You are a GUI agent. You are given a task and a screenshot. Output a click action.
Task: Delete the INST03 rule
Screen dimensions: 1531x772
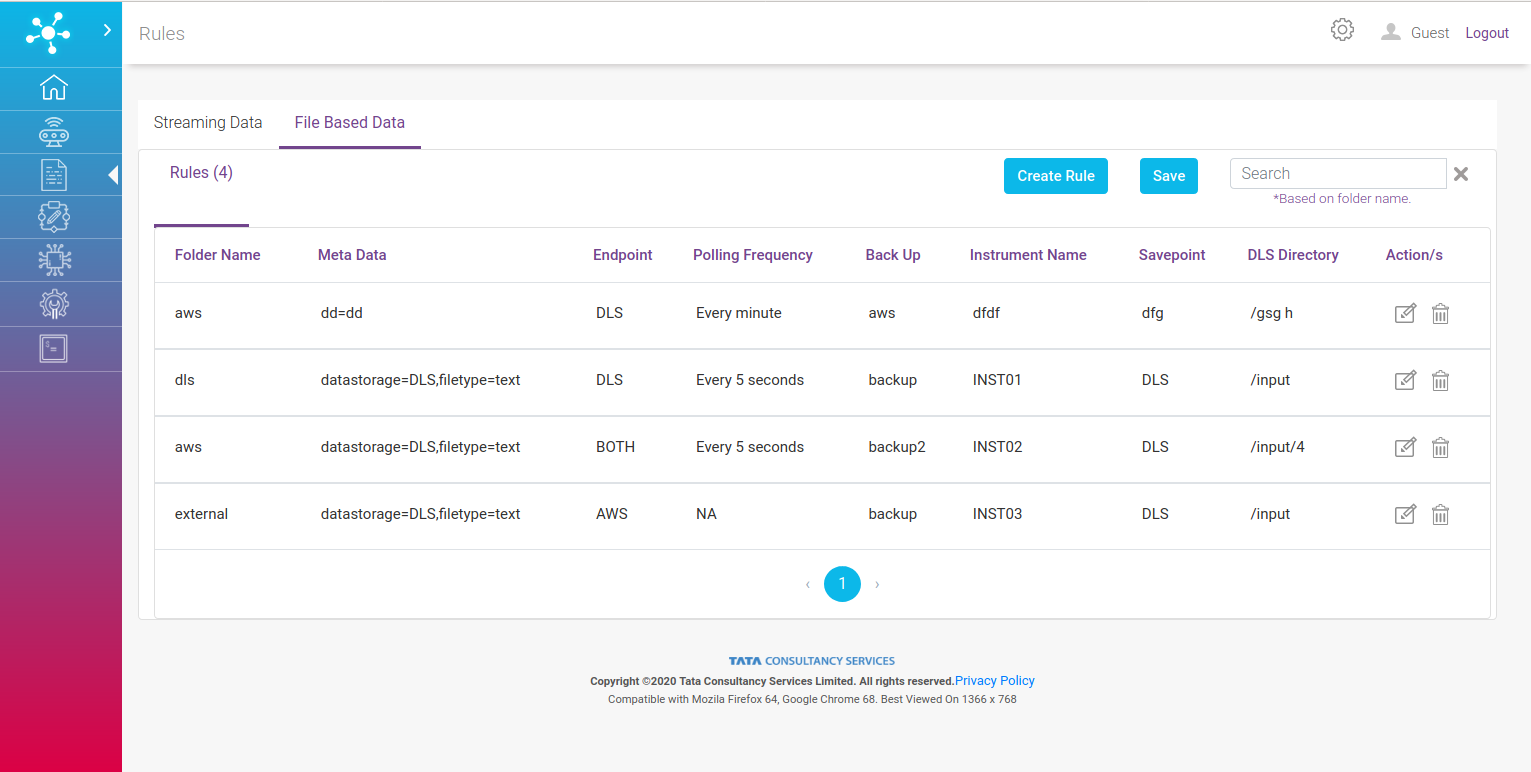[x=1440, y=514]
